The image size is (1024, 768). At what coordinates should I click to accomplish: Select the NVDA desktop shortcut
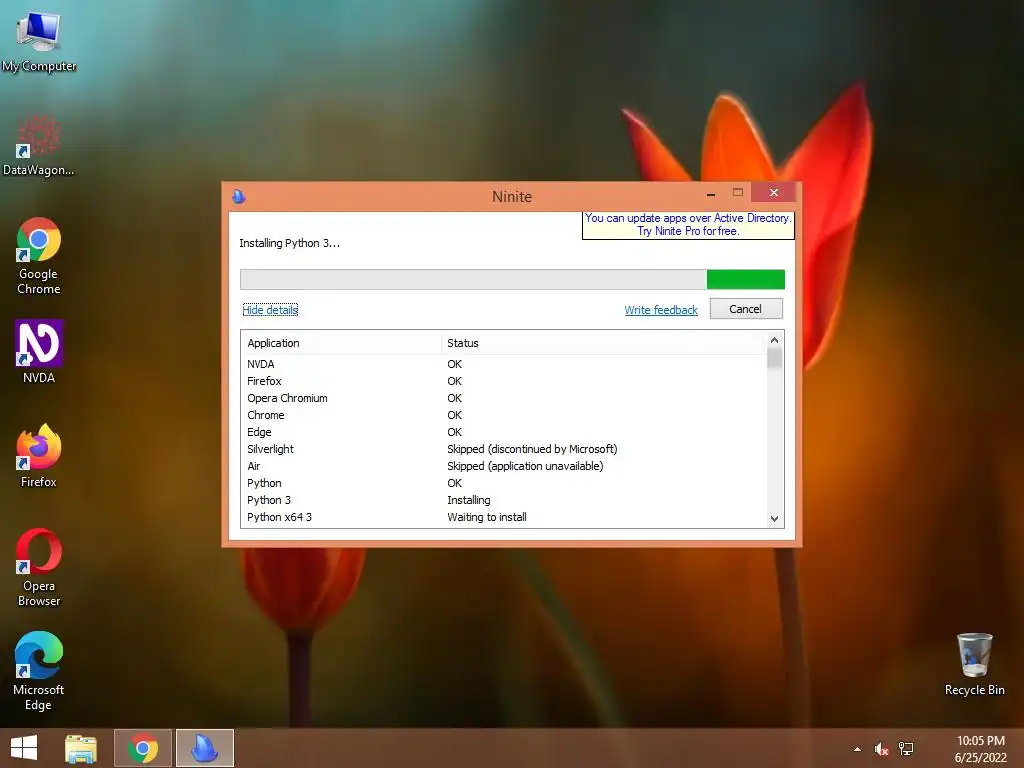tap(39, 351)
